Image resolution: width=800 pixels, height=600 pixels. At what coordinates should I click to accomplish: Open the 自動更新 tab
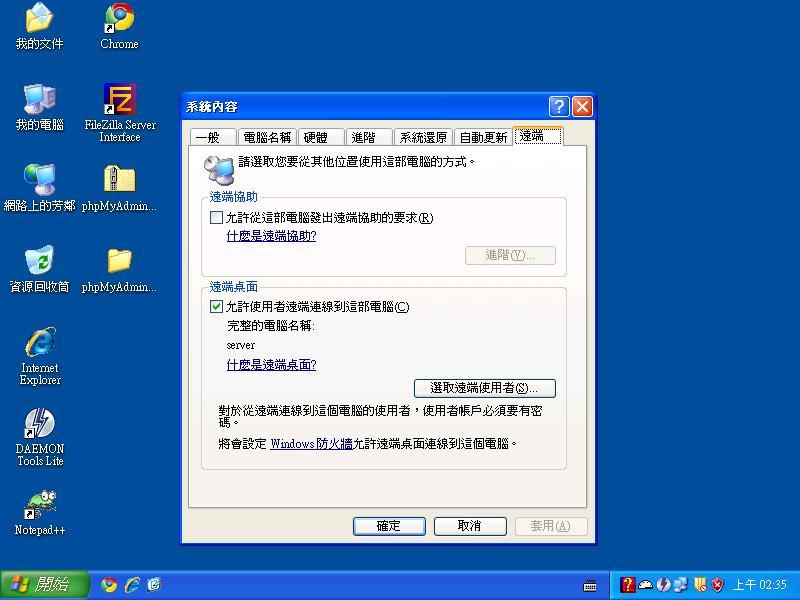point(483,138)
